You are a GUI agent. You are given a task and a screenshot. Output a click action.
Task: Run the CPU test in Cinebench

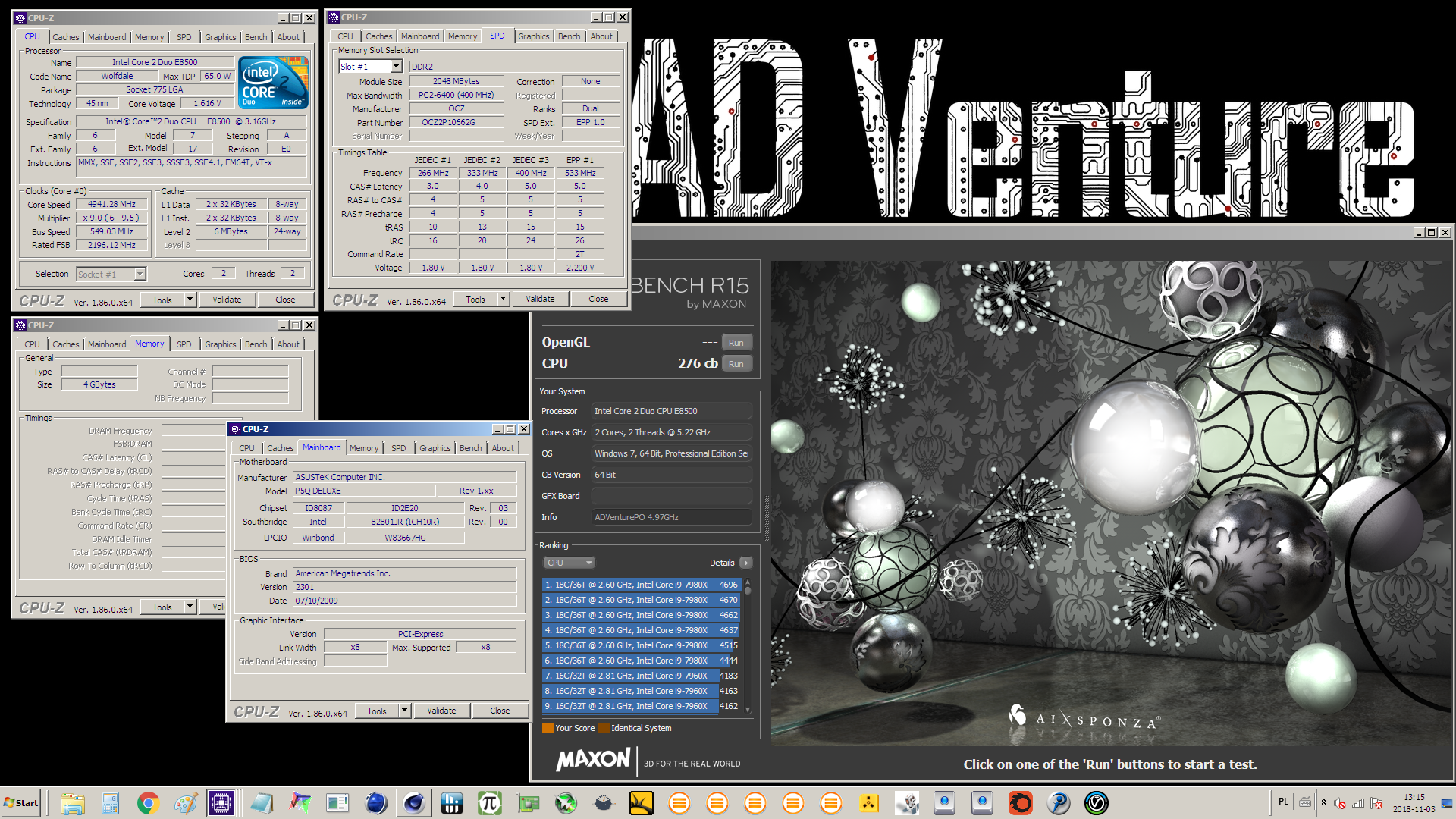[736, 364]
